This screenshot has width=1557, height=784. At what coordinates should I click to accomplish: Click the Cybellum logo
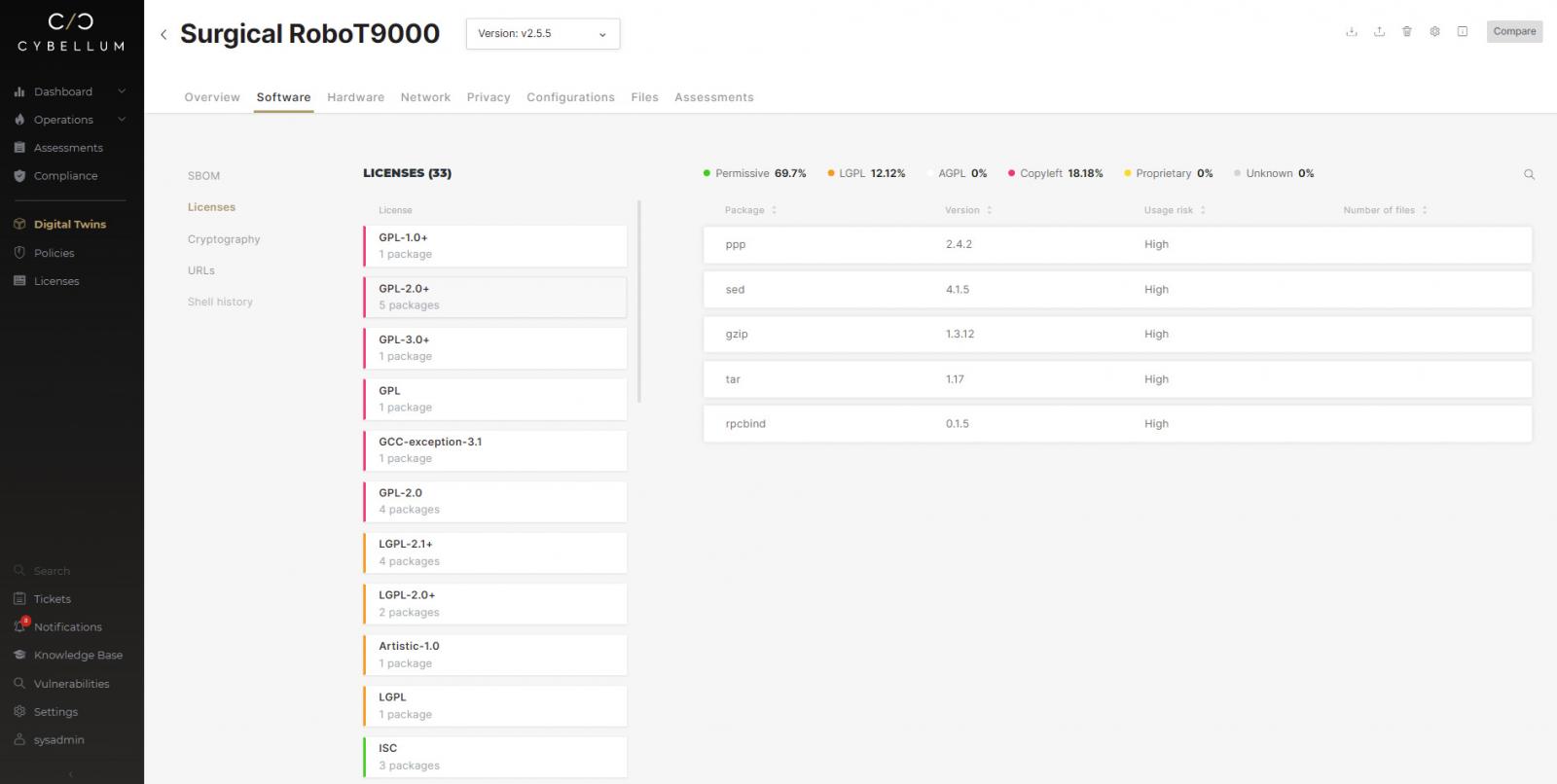pyautogui.click(x=71, y=32)
